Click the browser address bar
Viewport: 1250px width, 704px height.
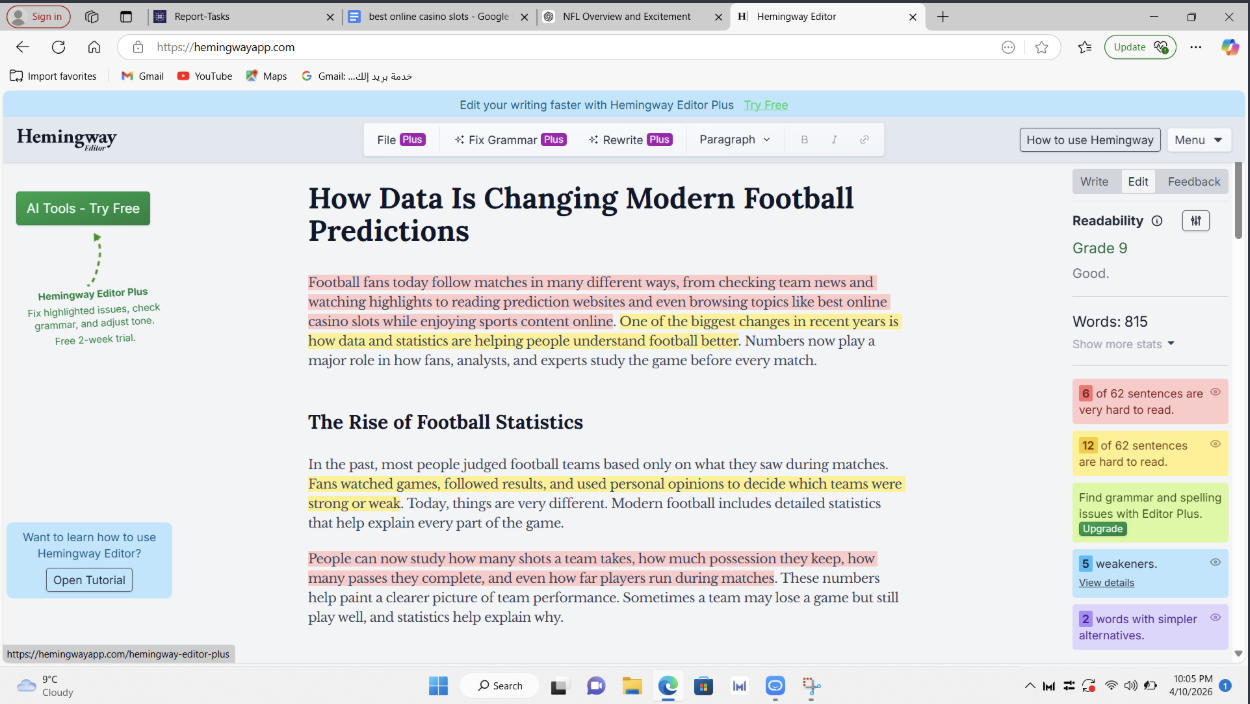(400, 47)
